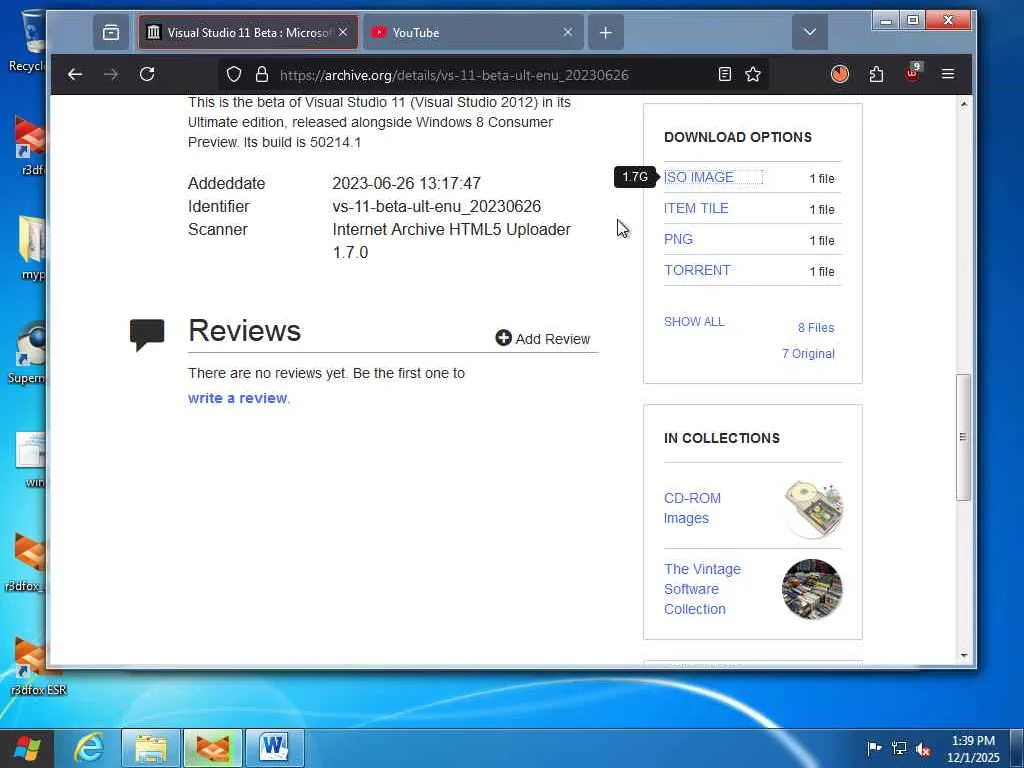The height and width of the screenshot is (768, 1024).
Task: Open the orange circular toolbar icon
Action: pos(840,74)
